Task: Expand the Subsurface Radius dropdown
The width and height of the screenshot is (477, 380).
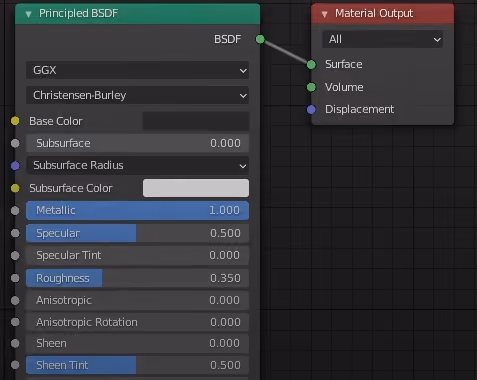Action: click(x=137, y=165)
